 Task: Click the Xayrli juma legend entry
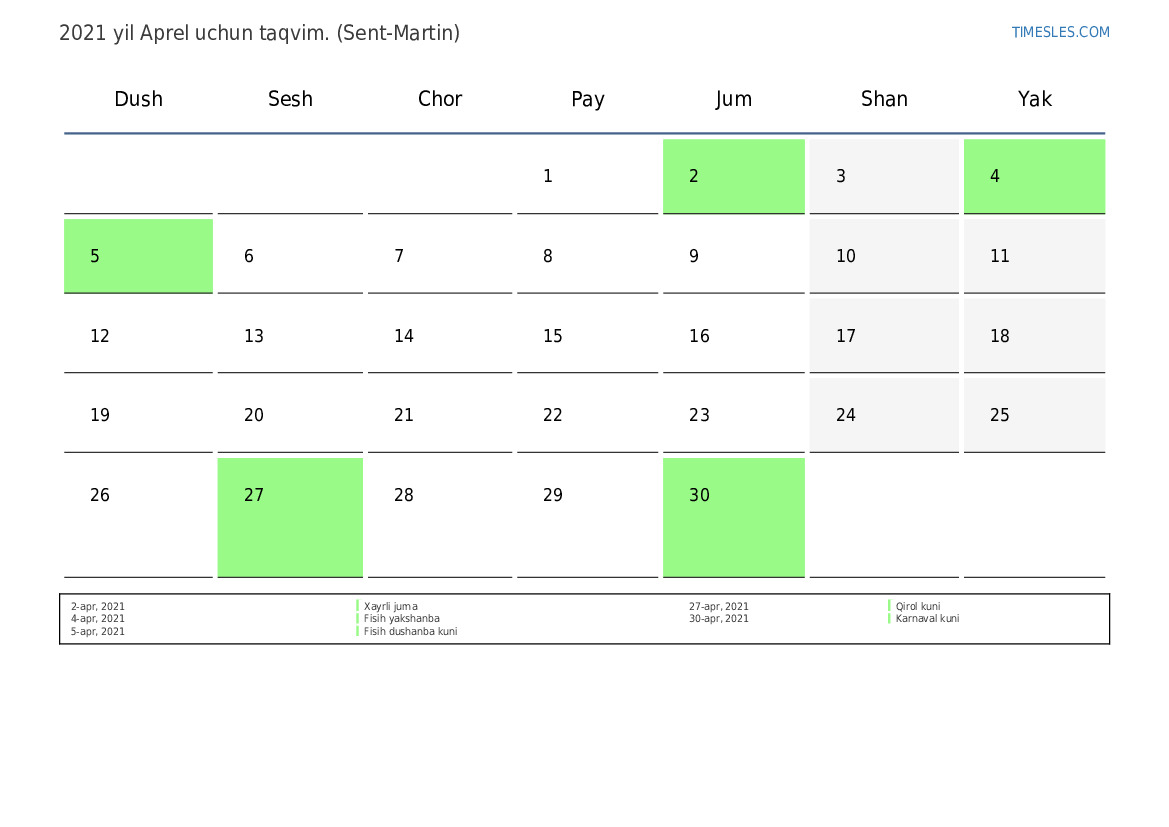391,606
